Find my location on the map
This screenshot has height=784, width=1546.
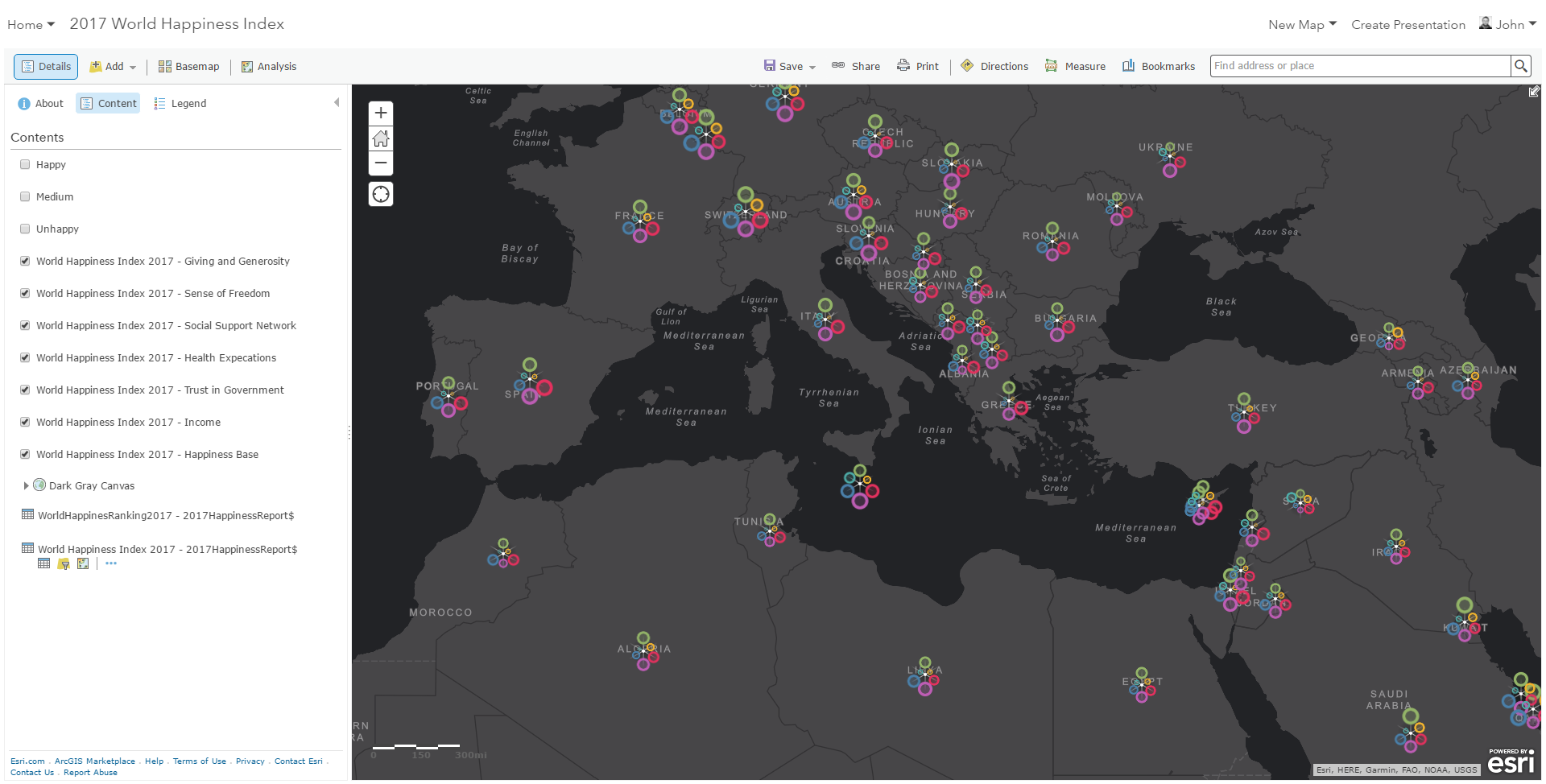(381, 194)
